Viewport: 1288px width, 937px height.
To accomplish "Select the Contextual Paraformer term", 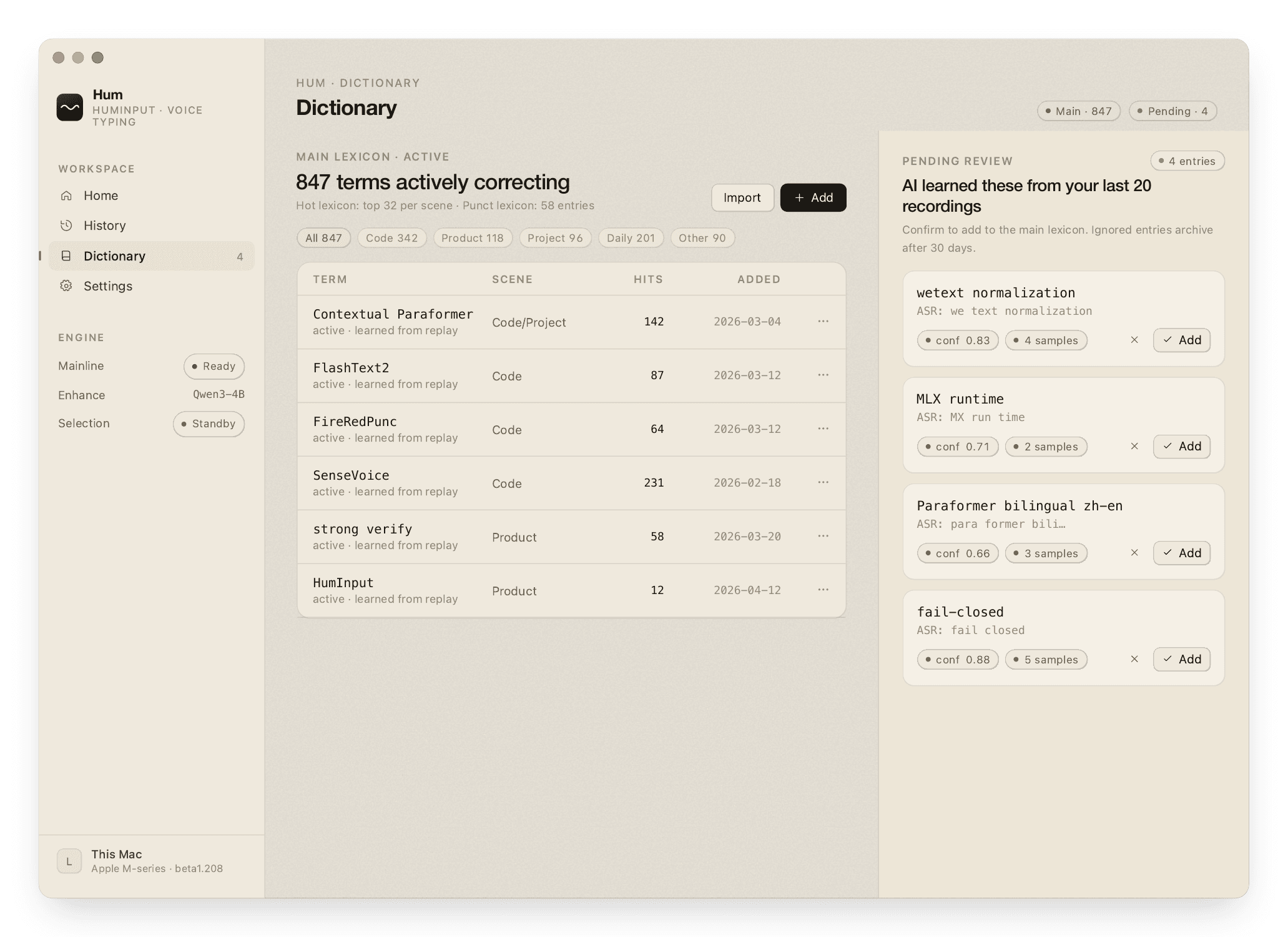I will pos(393,314).
